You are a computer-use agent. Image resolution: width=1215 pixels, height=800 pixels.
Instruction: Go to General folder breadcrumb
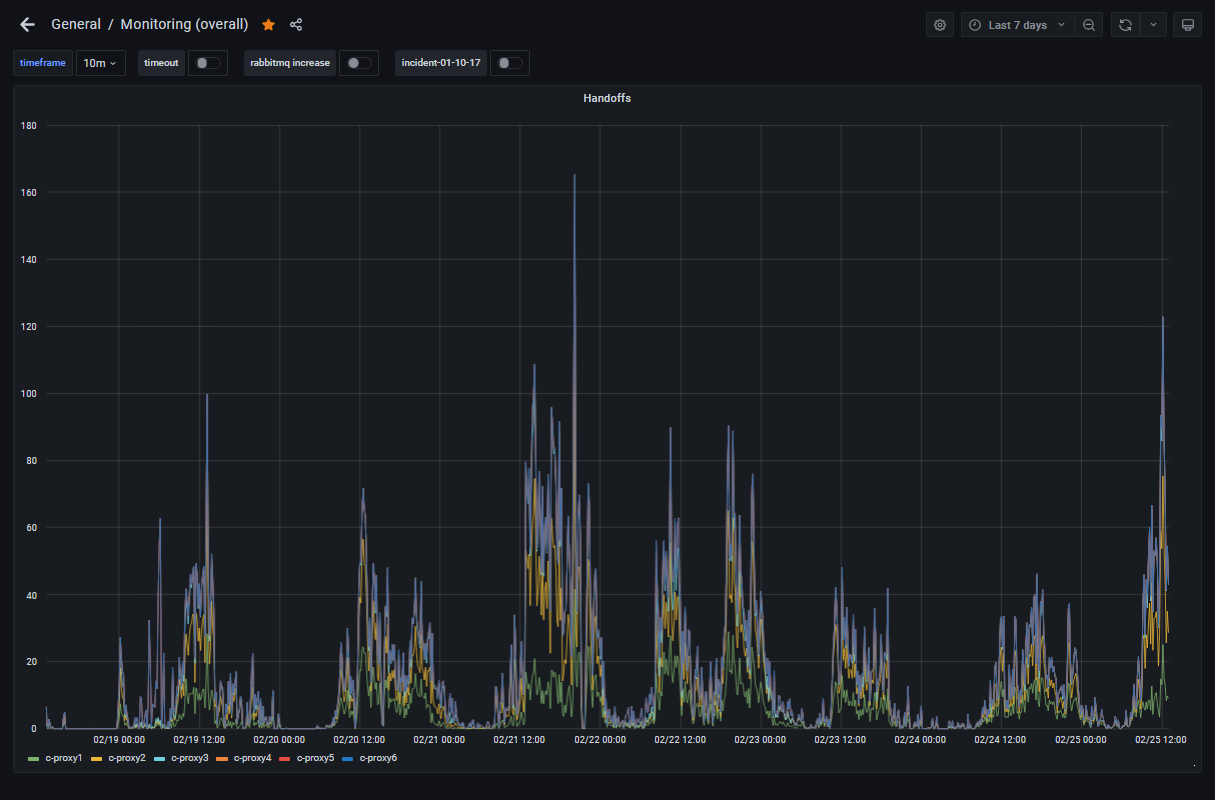[76, 25]
